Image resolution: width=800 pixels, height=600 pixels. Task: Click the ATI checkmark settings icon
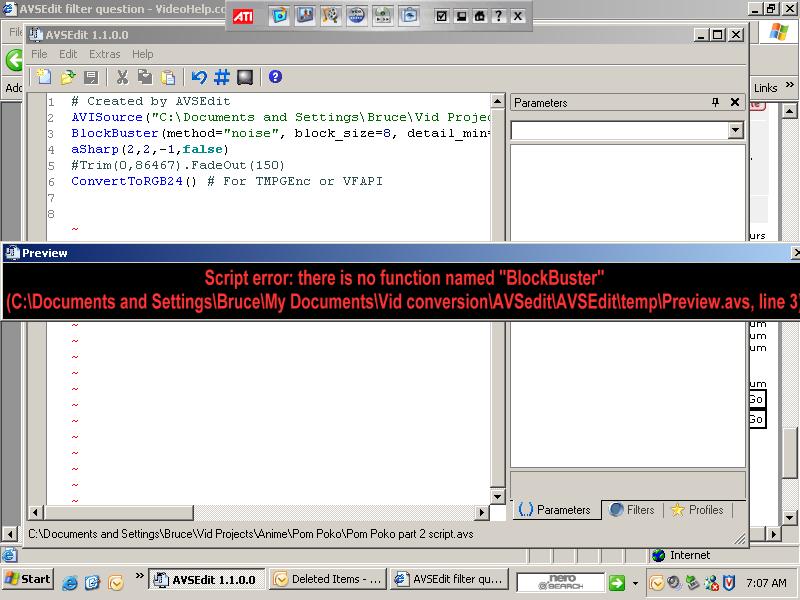442,16
